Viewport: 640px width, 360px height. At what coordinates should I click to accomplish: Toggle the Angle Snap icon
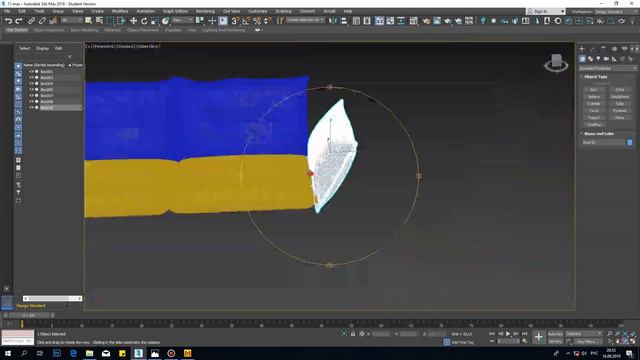click(246, 21)
